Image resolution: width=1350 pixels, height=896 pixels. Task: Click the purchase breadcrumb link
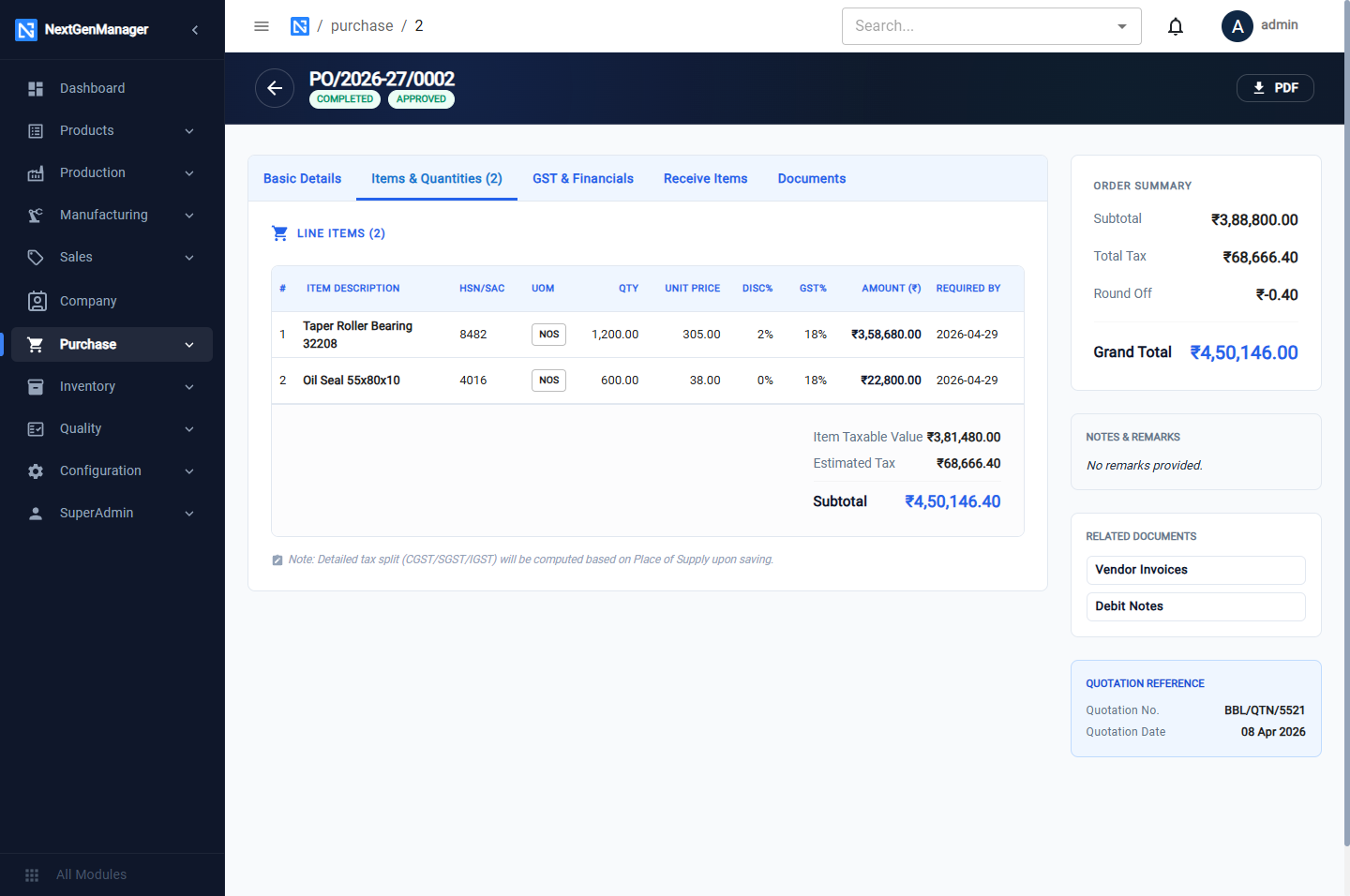coord(362,26)
